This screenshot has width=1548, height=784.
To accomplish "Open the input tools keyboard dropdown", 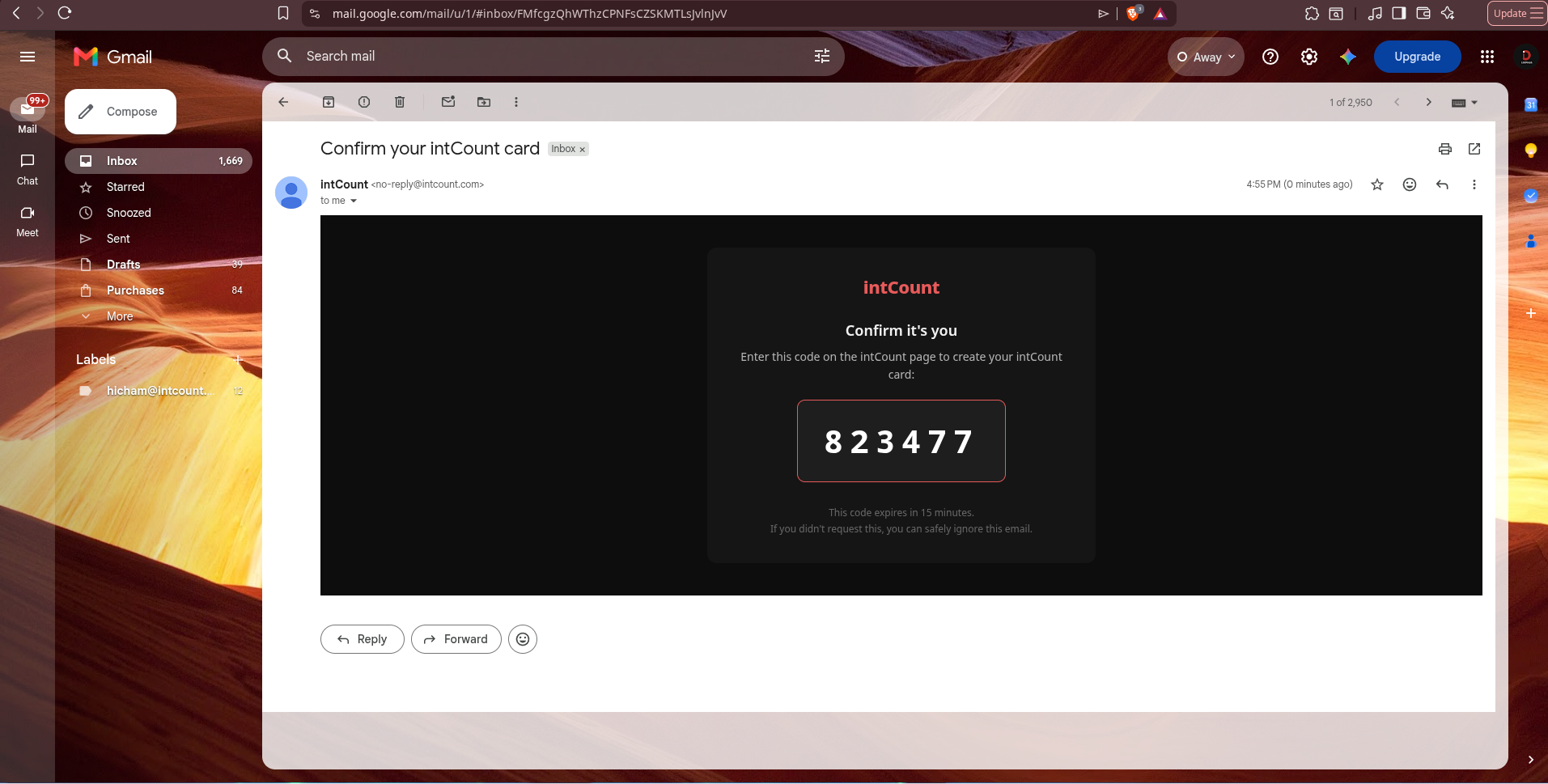I will click(x=1465, y=103).
